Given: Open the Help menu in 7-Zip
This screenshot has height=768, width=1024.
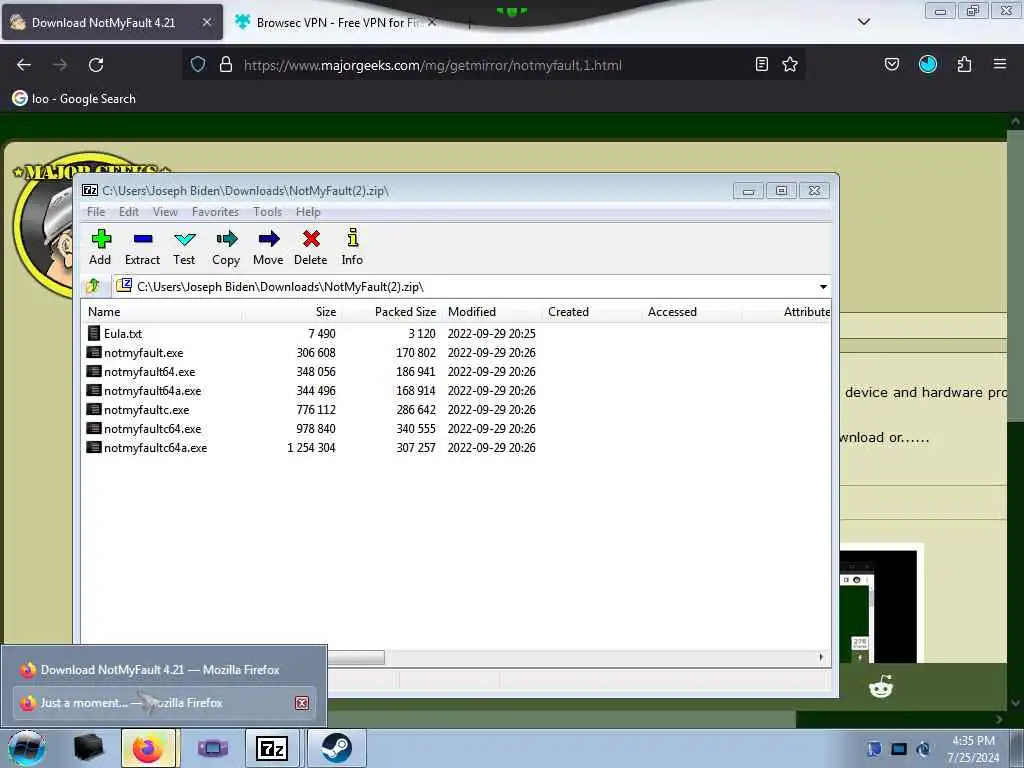Looking at the screenshot, I should pos(308,212).
